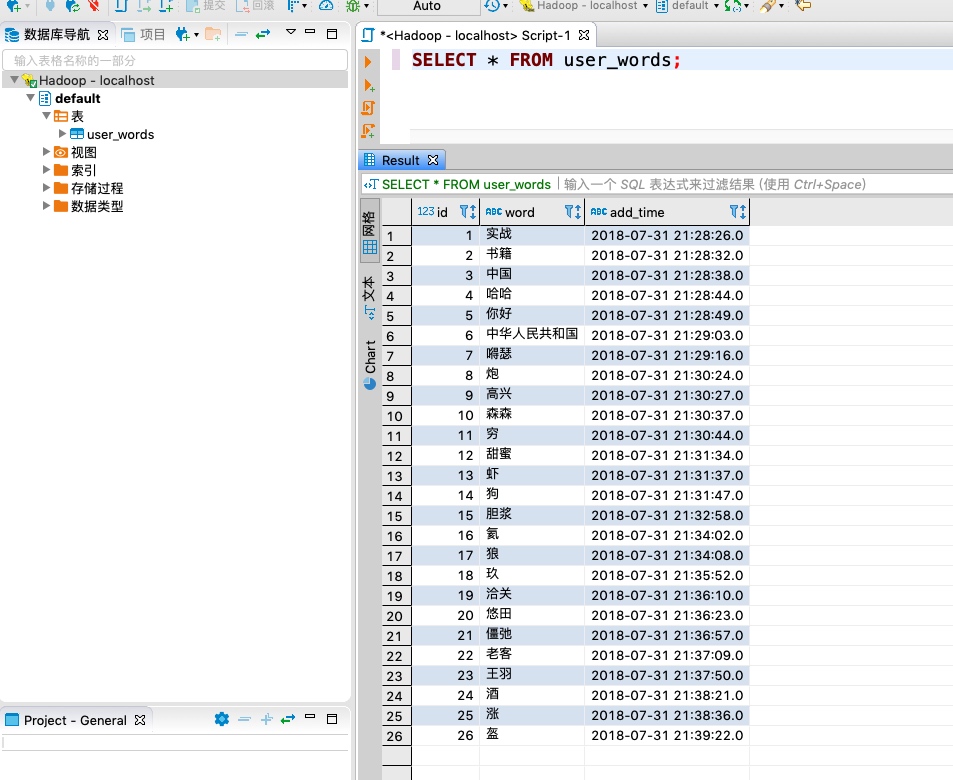Open the transaction log clock dropdown
Image resolution: width=953 pixels, height=780 pixels.
[496, 5]
